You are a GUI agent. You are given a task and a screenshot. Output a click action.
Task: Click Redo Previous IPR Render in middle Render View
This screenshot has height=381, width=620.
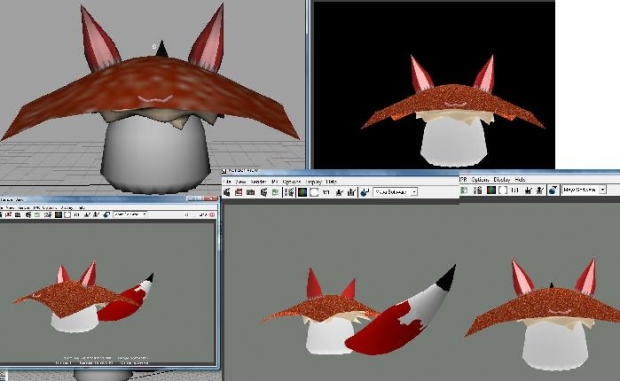(x=264, y=192)
